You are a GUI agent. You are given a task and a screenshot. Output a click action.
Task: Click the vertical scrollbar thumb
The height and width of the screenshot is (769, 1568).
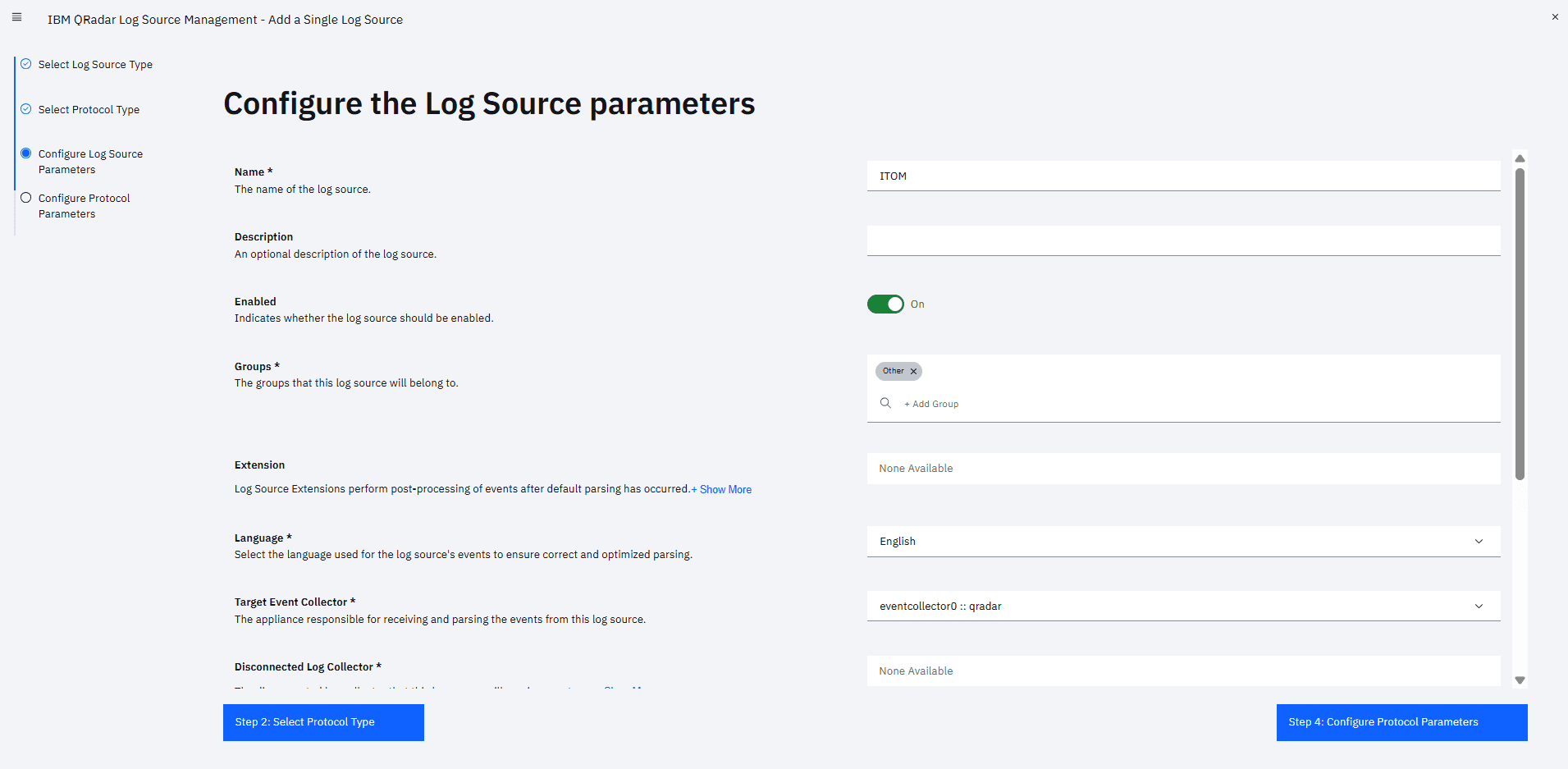tap(1520, 324)
